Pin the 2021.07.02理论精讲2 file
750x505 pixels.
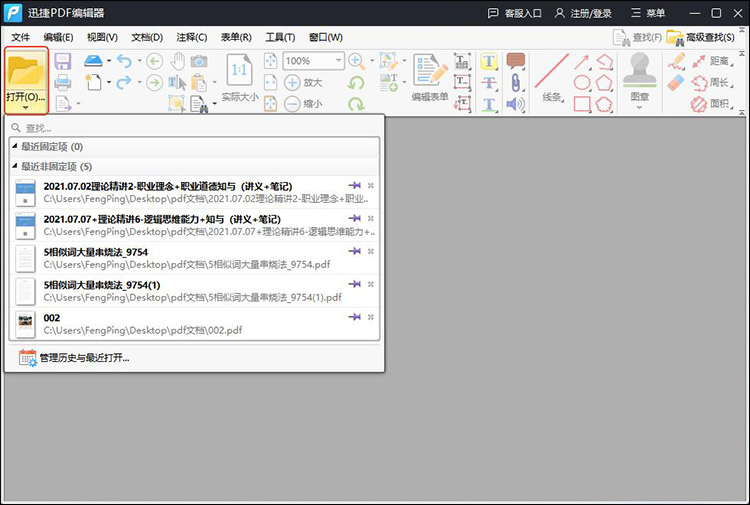coord(354,185)
